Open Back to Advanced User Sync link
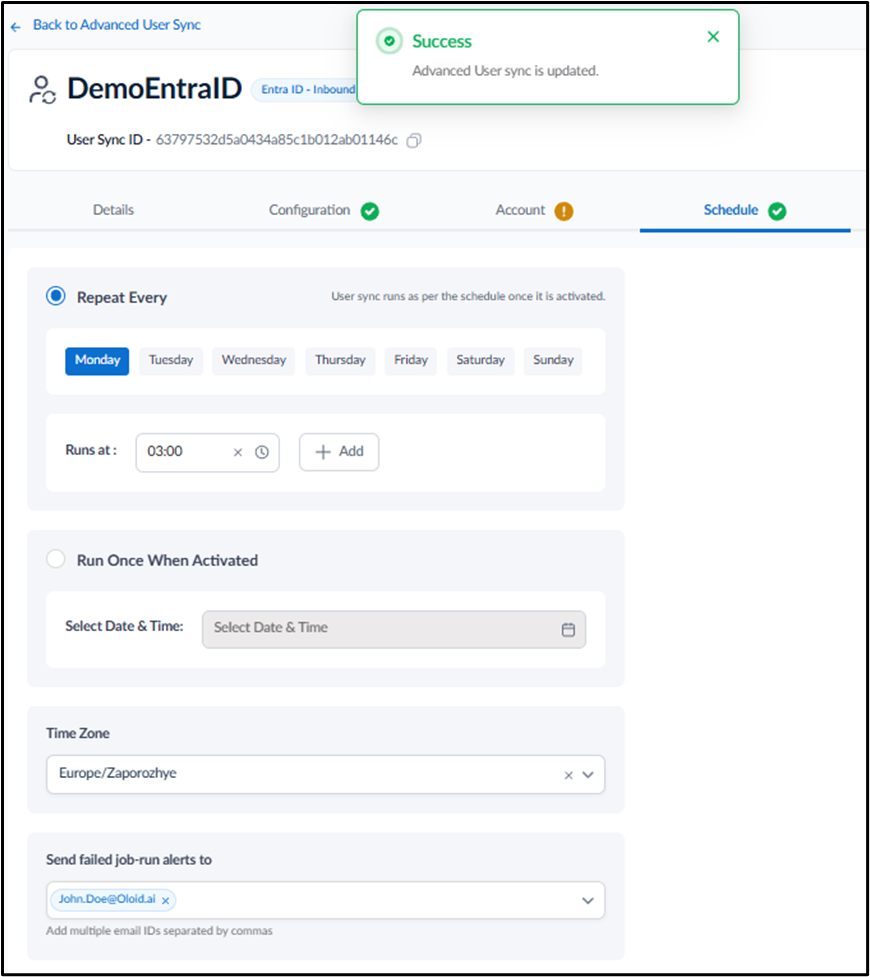 117,25
